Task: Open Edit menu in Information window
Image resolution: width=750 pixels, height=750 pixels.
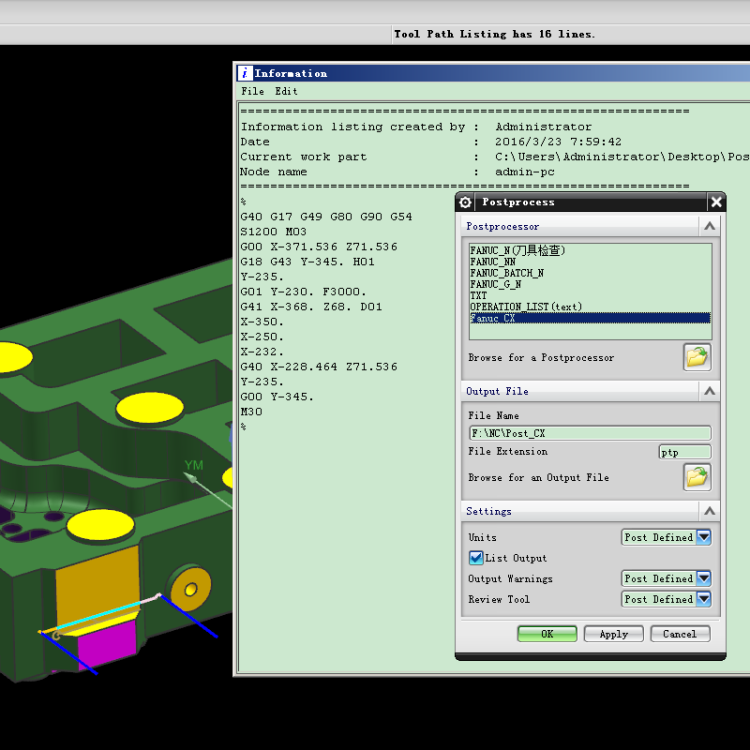Action: [x=286, y=91]
